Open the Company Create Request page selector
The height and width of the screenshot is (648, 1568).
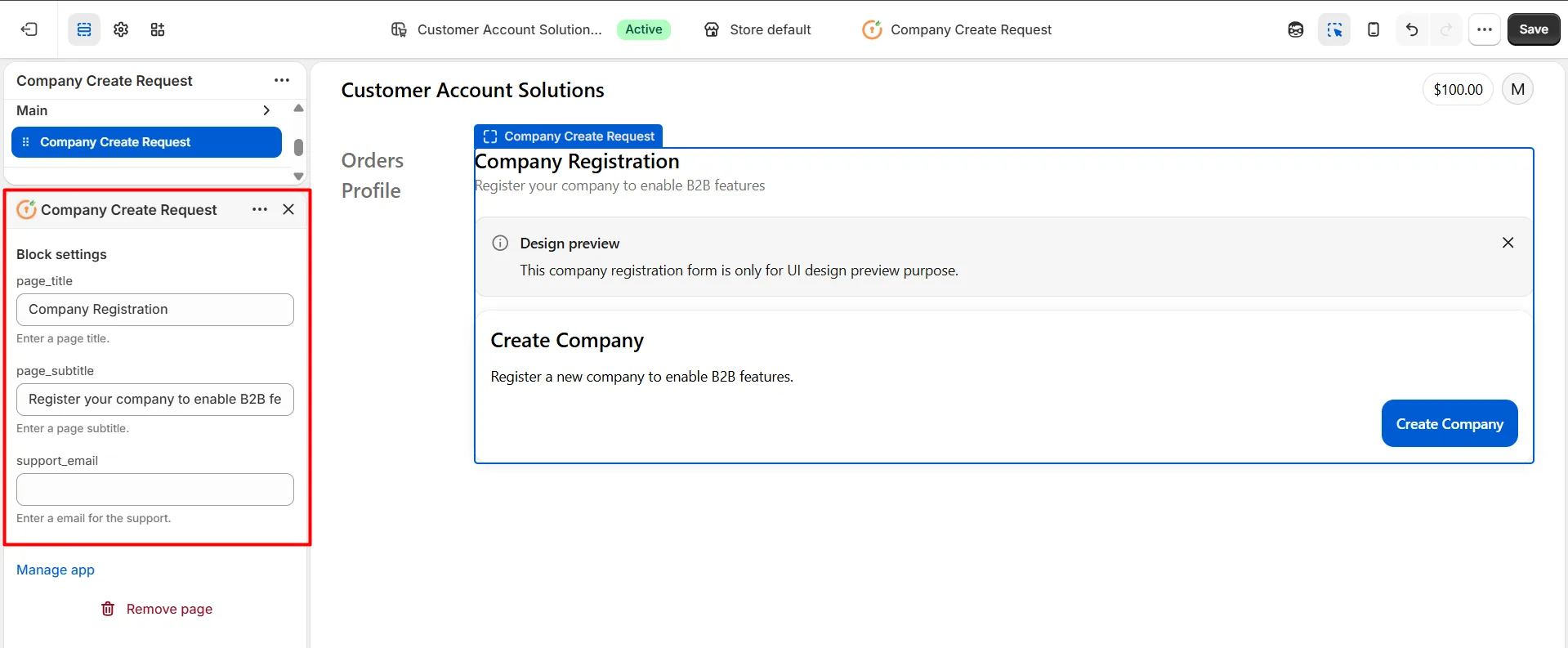tap(957, 29)
